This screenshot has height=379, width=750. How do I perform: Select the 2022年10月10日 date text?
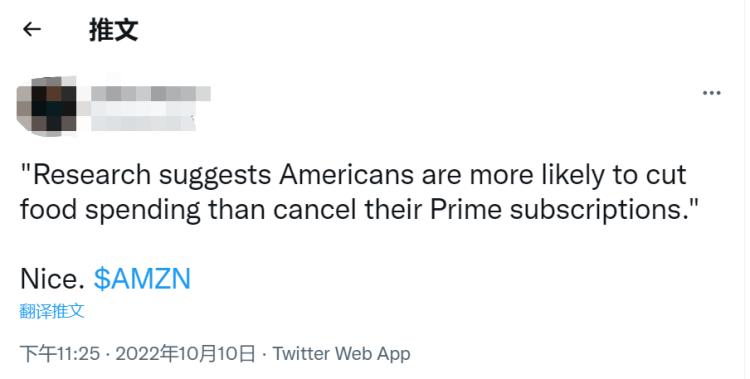(185, 354)
